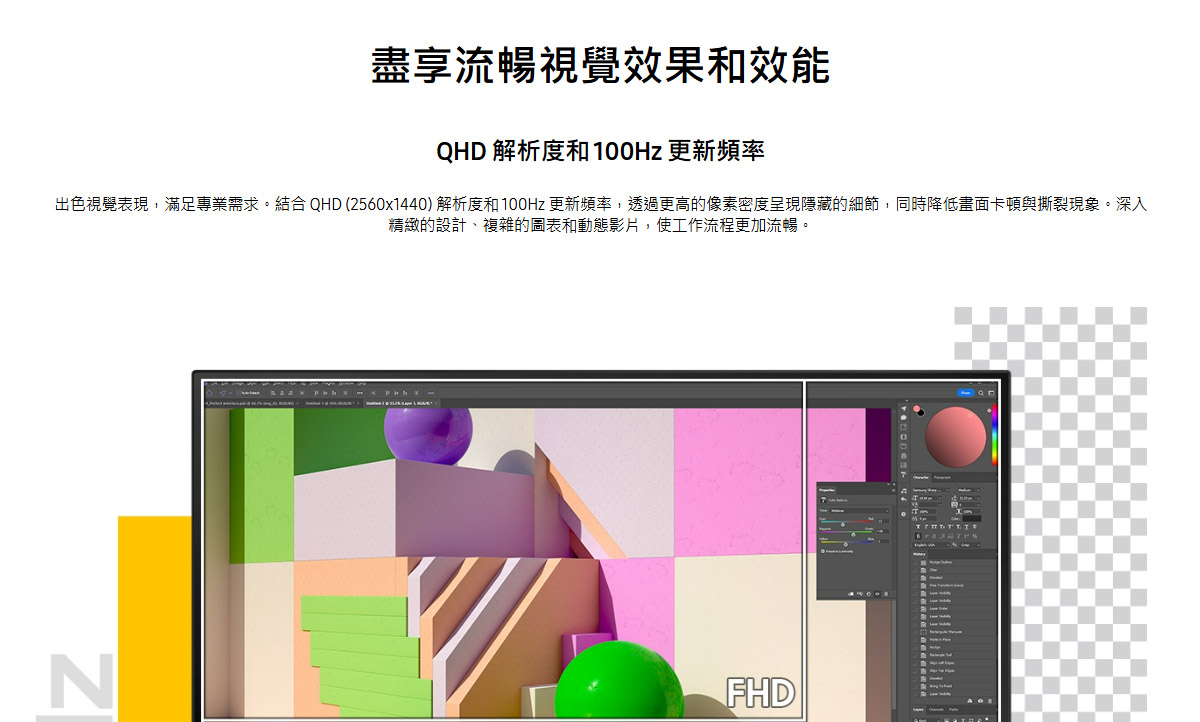
Task: Click the delete state trash icon in History
Action: pyautogui.click(x=990, y=701)
